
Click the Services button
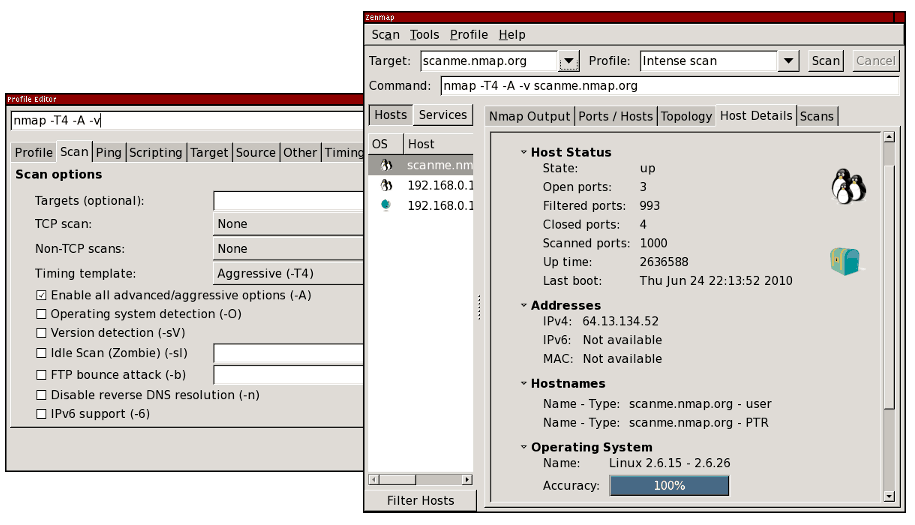coord(443,115)
